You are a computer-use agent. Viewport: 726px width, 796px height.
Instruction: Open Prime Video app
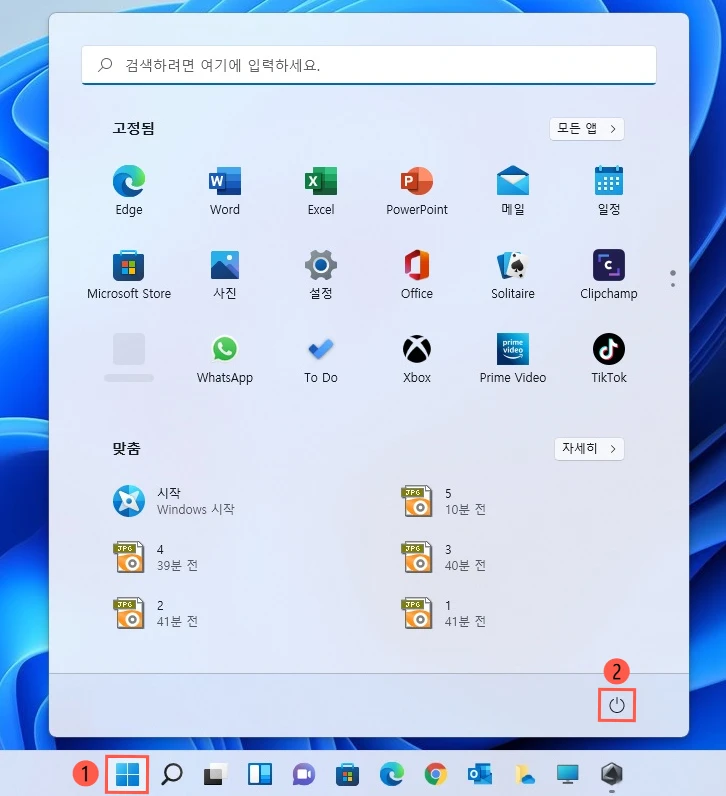(513, 358)
